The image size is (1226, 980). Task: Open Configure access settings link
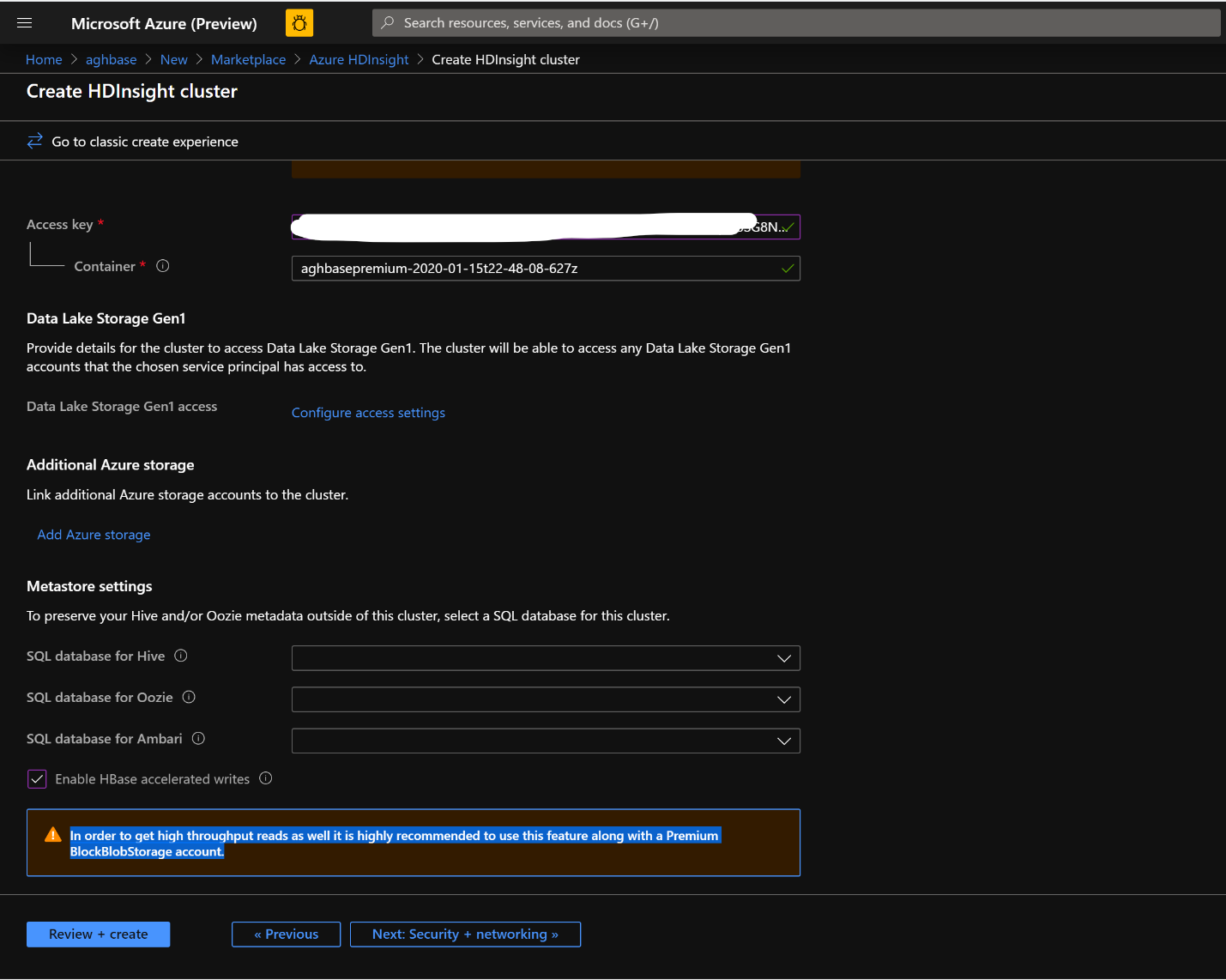(x=368, y=412)
